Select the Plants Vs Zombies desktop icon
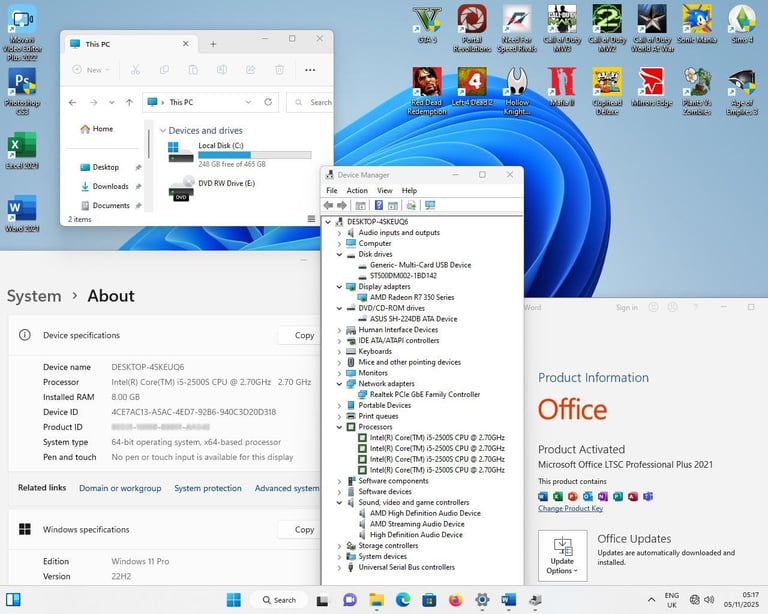This screenshot has height=614, width=768. (x=697, y=92)
